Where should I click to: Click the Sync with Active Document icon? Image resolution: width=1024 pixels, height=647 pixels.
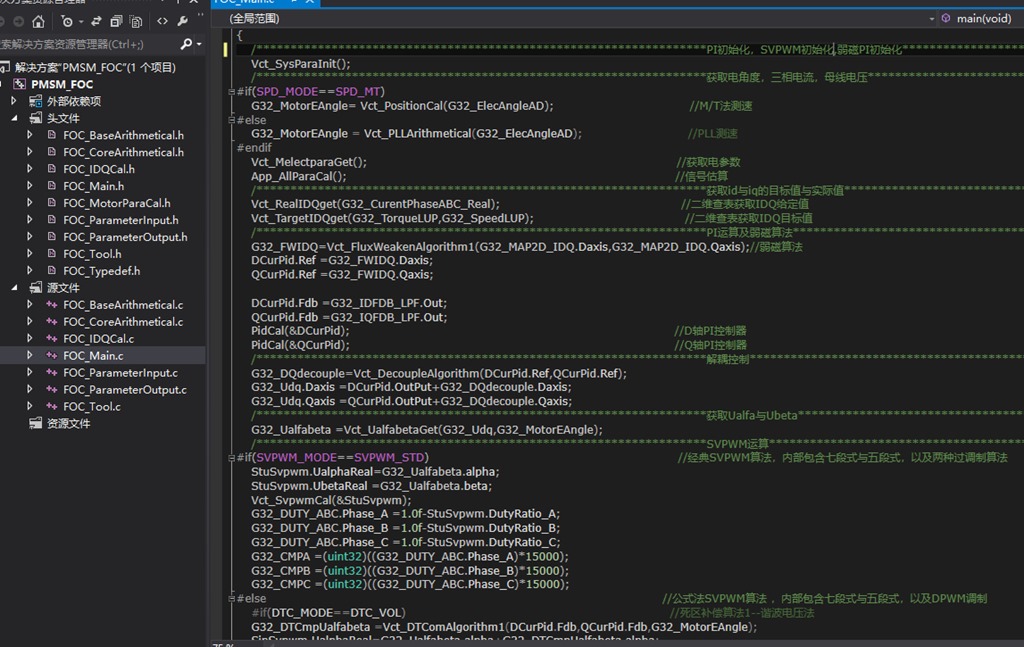pos(96,21)
